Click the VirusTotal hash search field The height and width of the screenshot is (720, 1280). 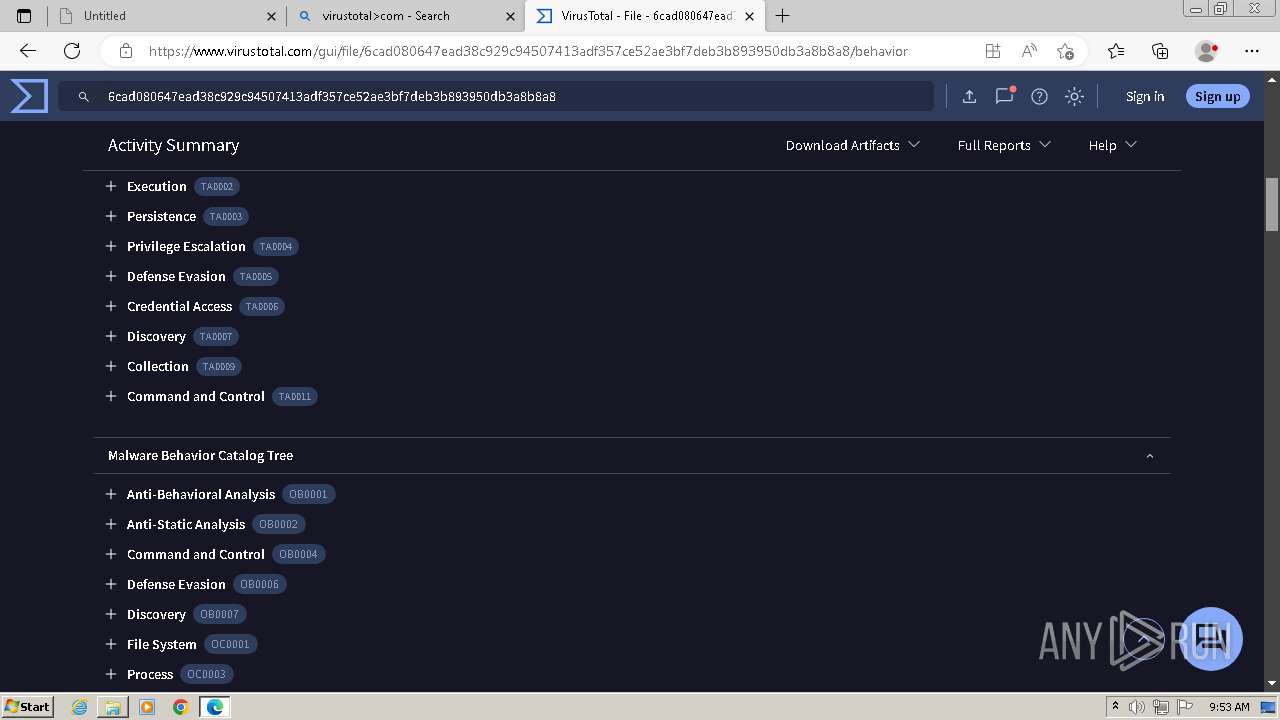tap(495, 96)
